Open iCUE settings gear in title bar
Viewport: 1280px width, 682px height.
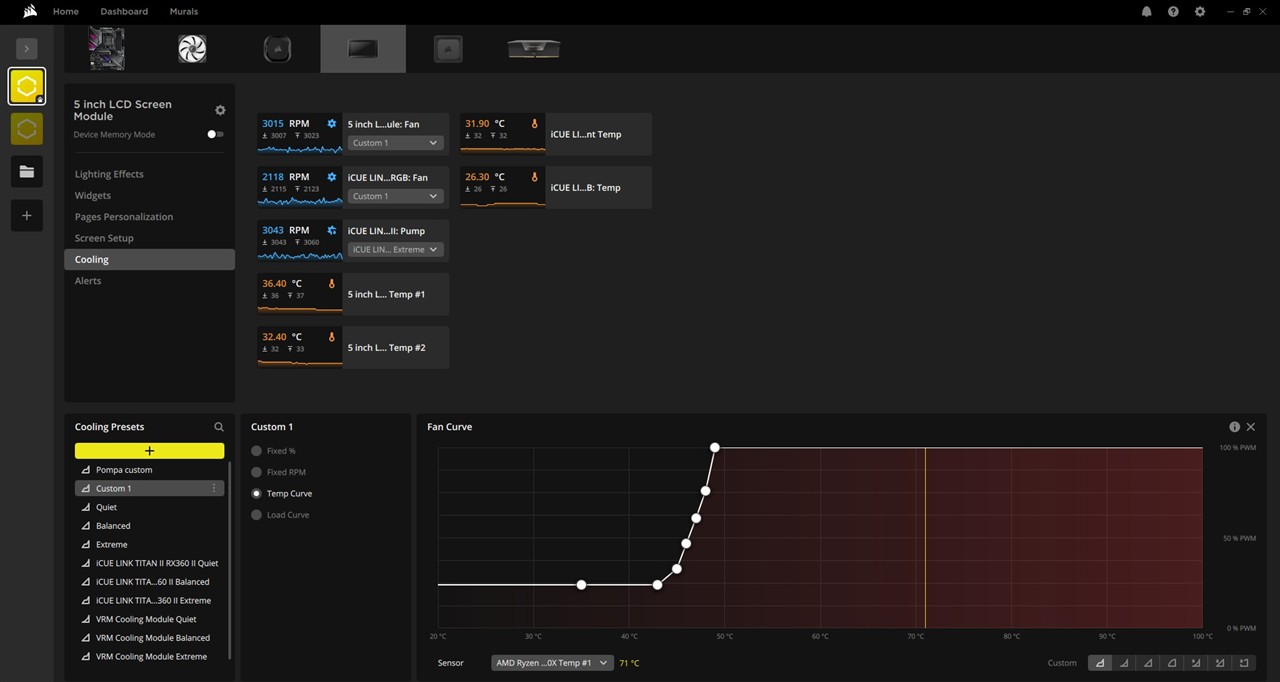(1200, 12)
